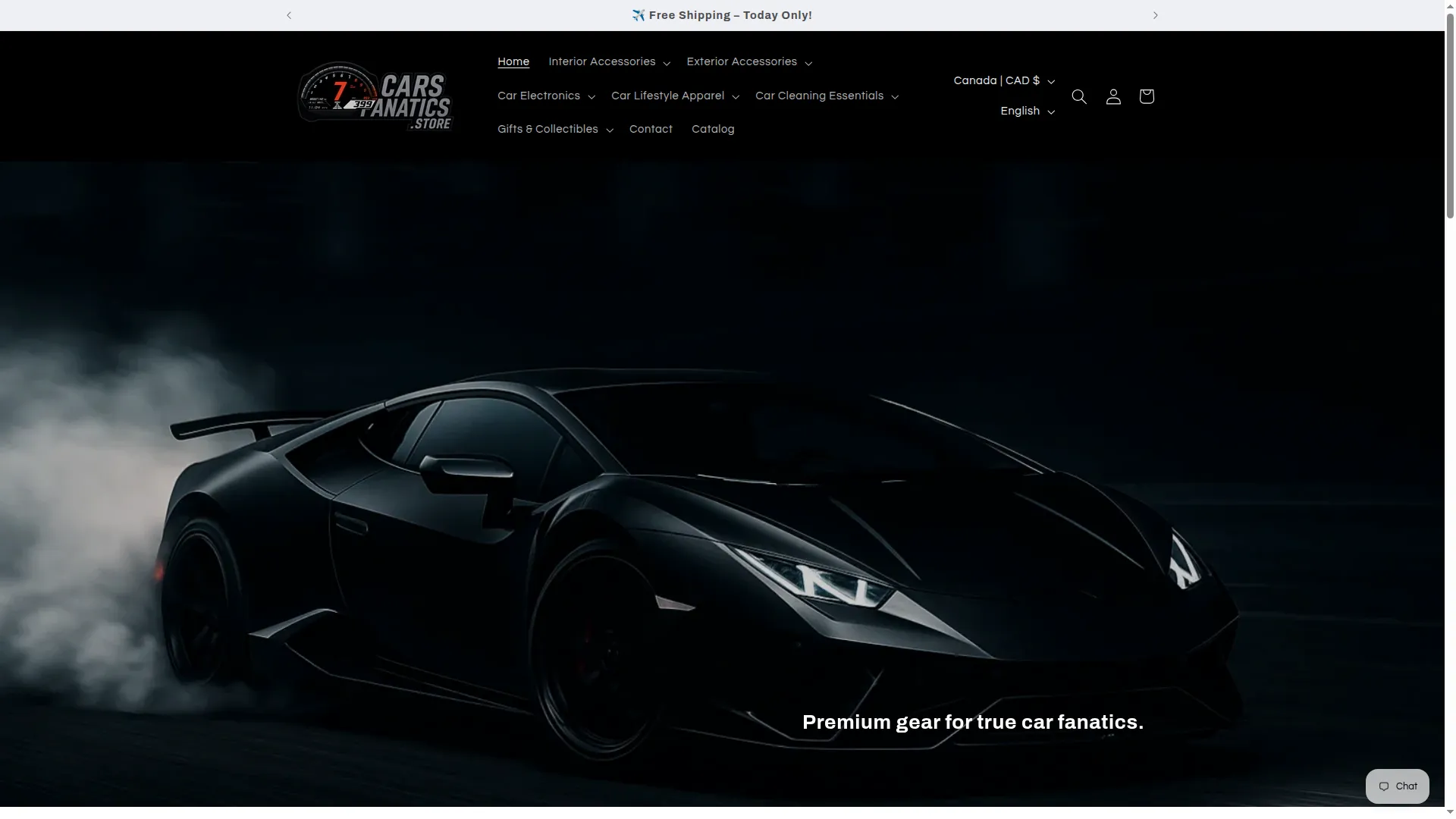This screenshot has height=819, width=1456.
Task: Open the account login icon
Action: tap(1113, 96)
